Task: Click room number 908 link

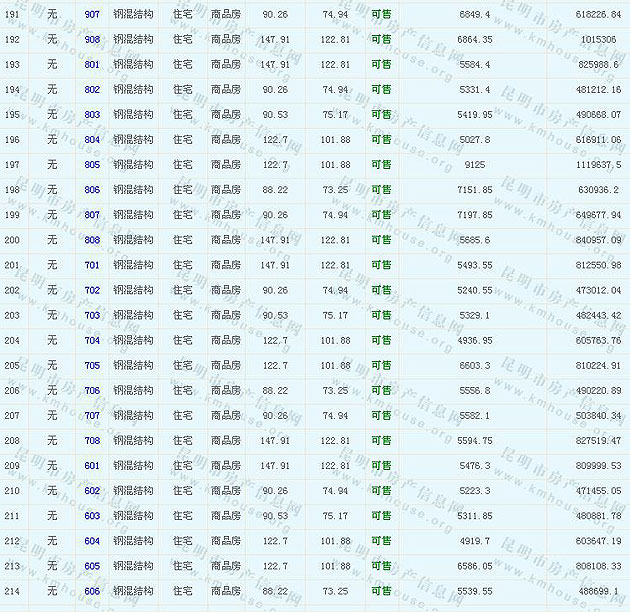Action: (92, 39)
